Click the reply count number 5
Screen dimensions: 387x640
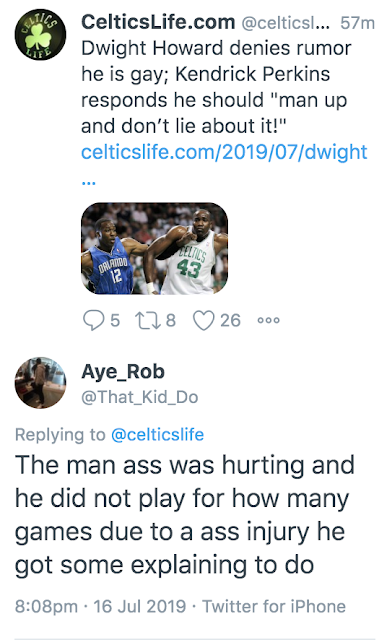coord(115,320)
